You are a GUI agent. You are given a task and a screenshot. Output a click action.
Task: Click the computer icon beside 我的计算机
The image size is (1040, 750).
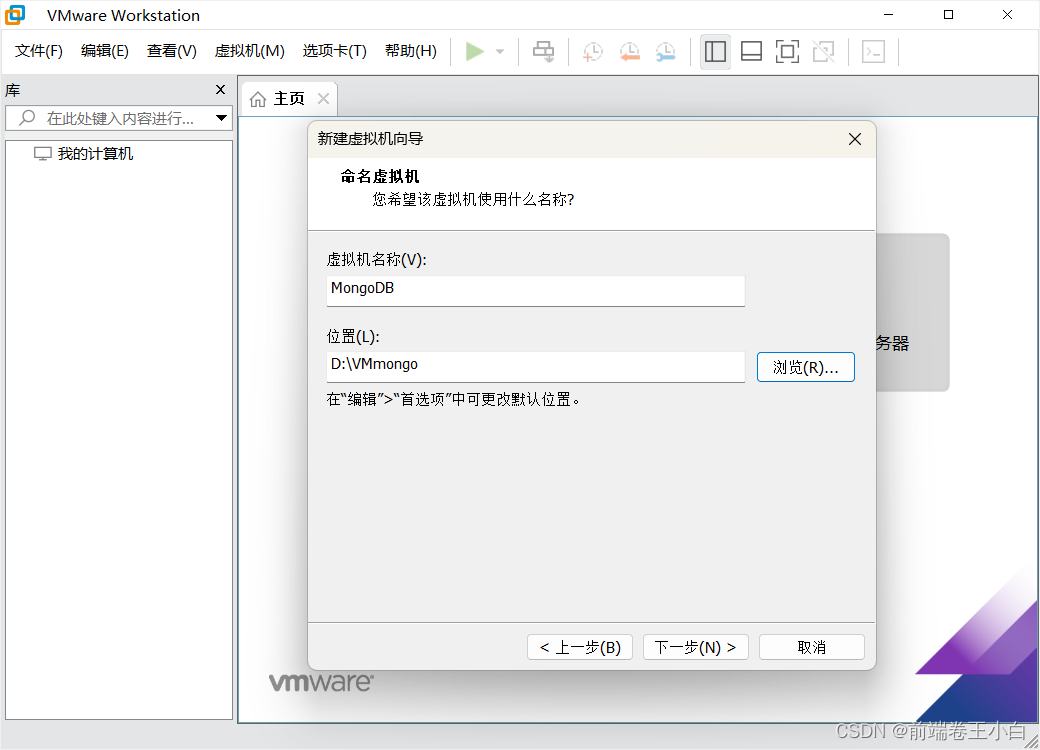42,154
